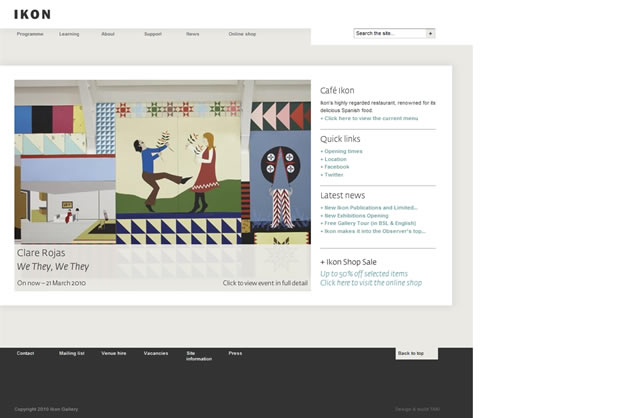635x418 pixels.
Task: Open the Clare Rojas title
Action: coord(41,253)
